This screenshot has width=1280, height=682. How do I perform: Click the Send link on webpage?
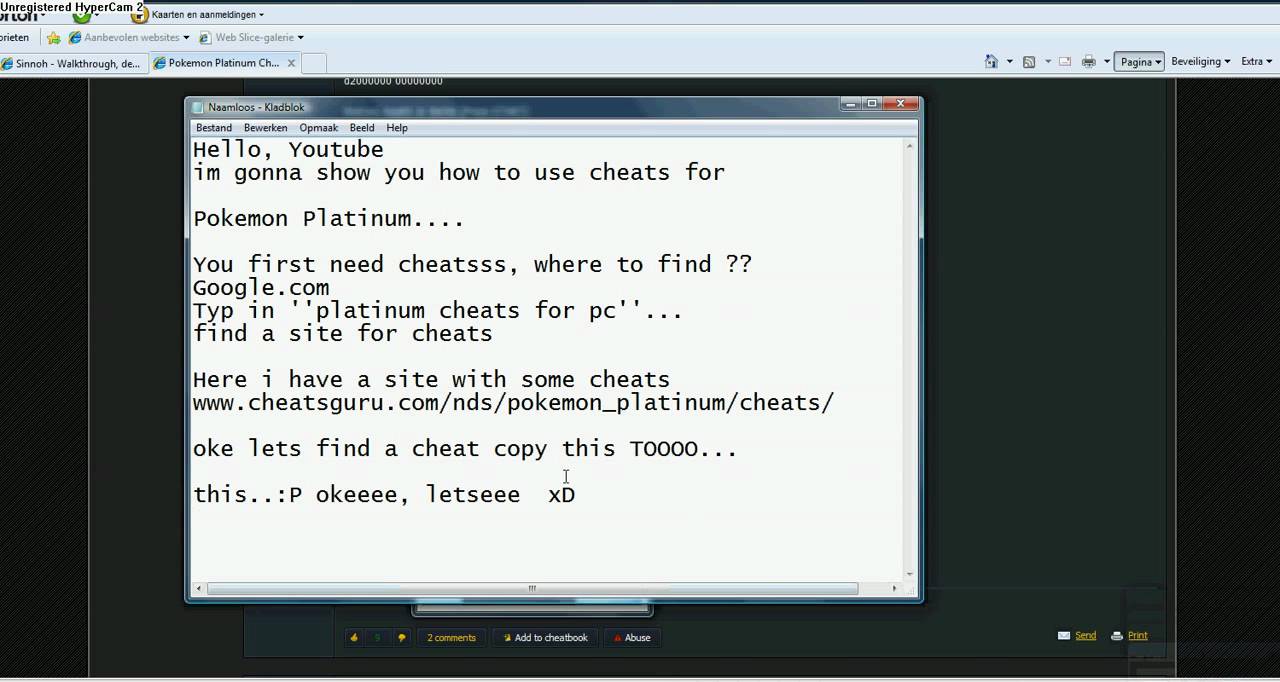[x=1085, y=635]
